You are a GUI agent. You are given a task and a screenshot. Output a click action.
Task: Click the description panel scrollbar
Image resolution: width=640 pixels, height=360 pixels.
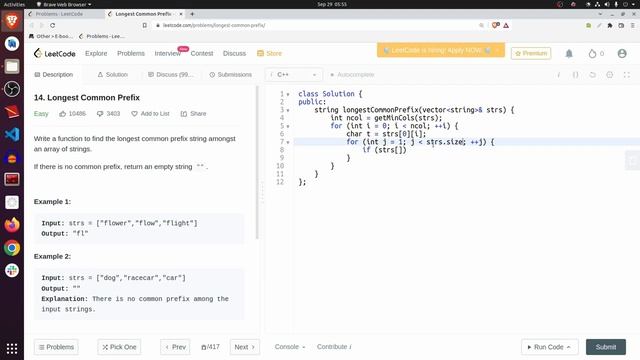tap(257, 162)
